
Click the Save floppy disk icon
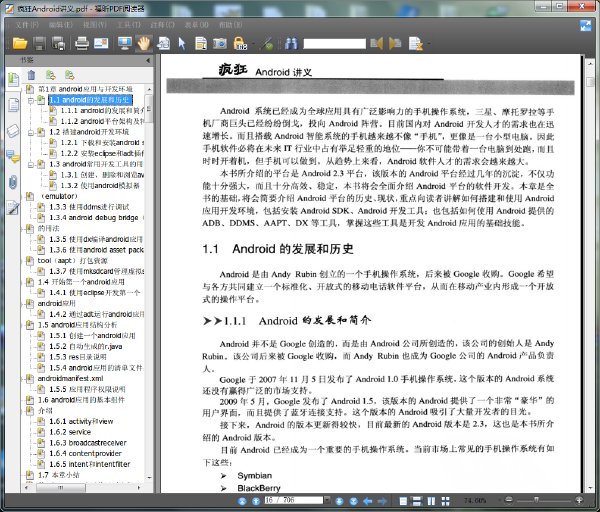40,43
